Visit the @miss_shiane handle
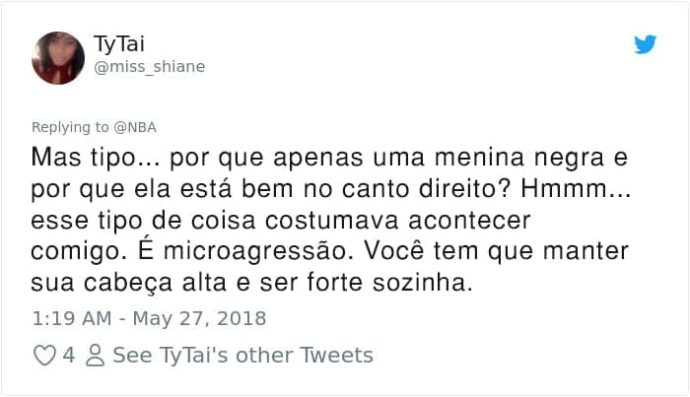 (150, 66)
